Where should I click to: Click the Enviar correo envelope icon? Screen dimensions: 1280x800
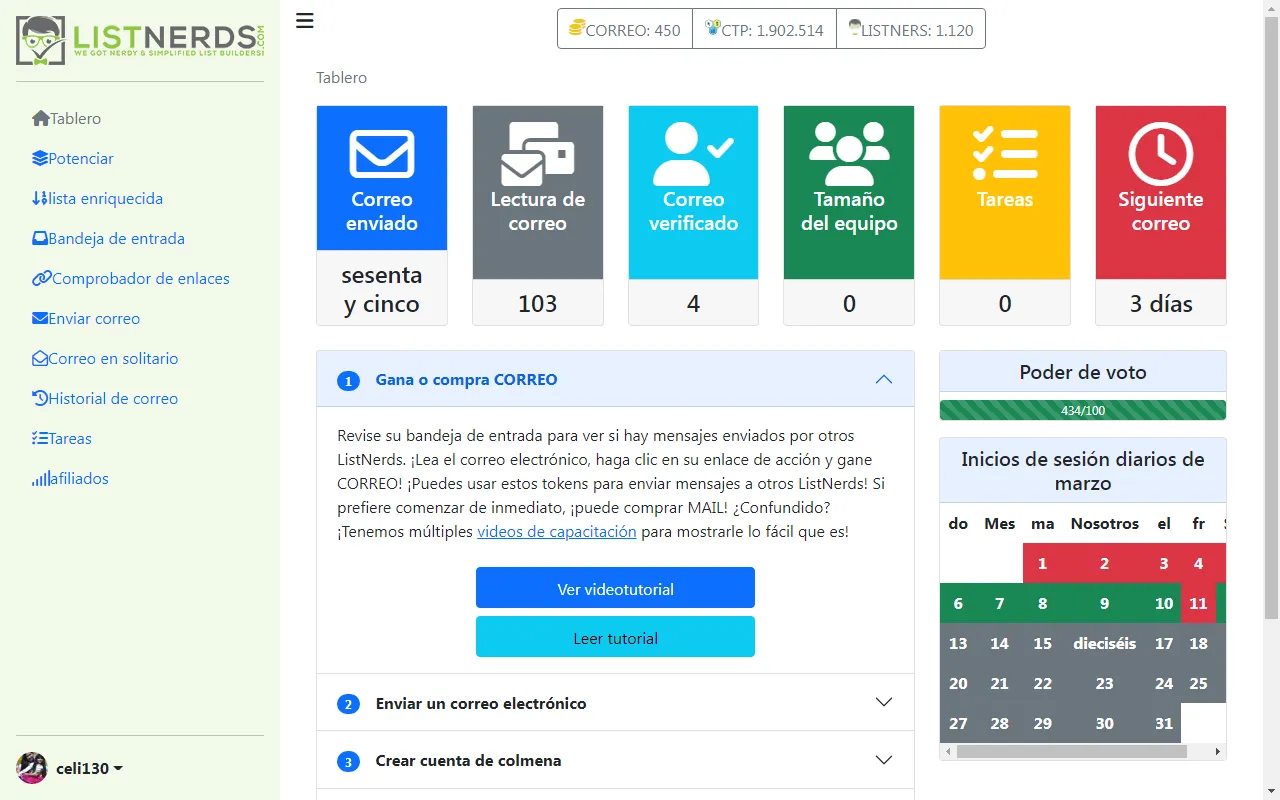tap(40, 318)
